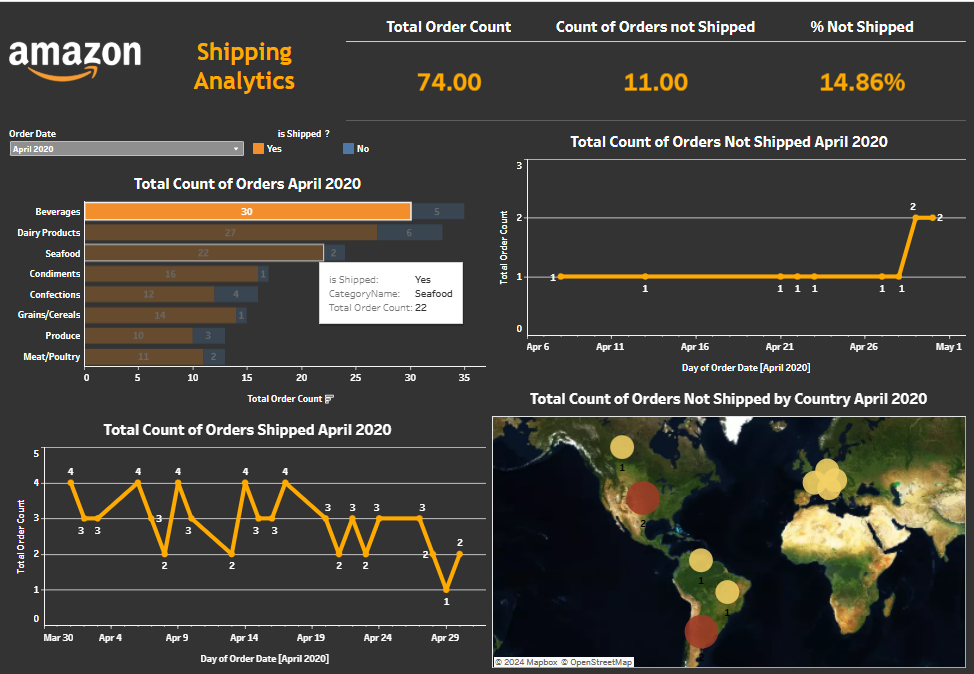Click the Condiments category label
The height and width of the screenshot is (674, 974).
[55, 274]
